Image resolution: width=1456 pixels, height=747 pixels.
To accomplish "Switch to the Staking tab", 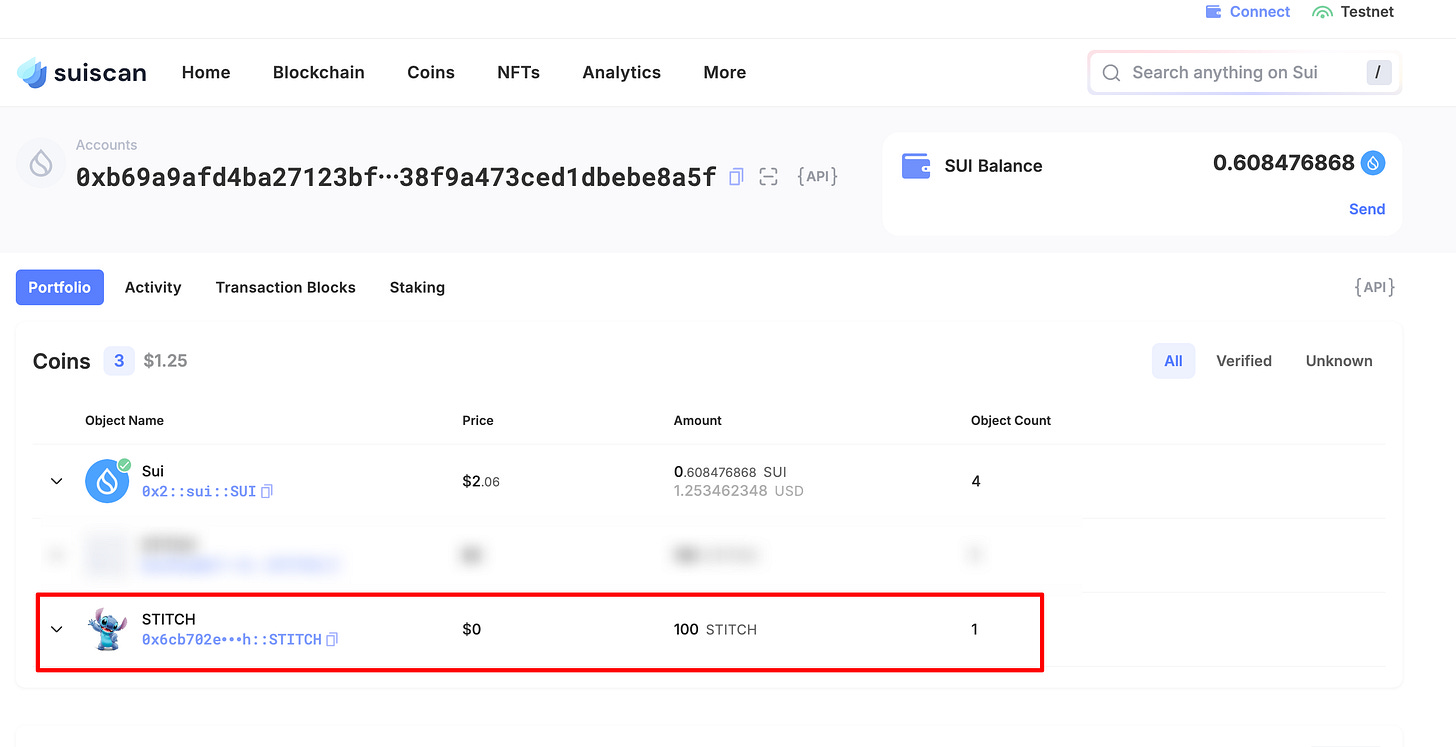I will (x=417, y=287).
